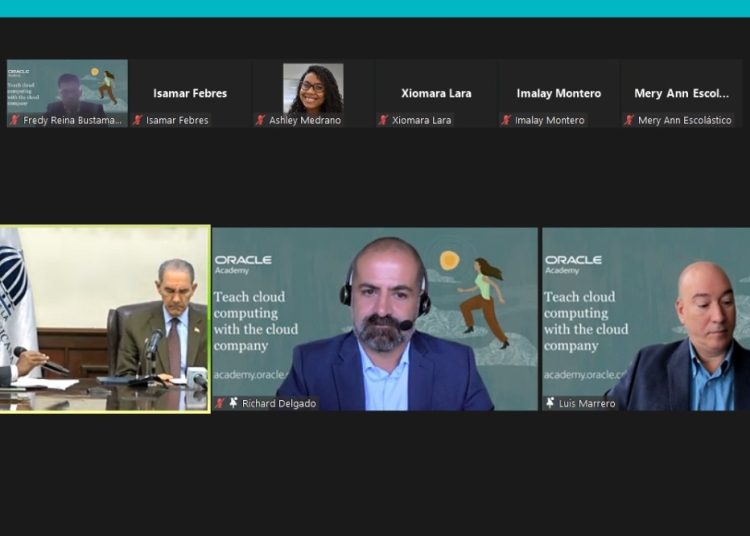Screen dimensions: 750x536
Task: Select Ashley Medrano's profile photo thumbnail
Action: click(313, 88)
